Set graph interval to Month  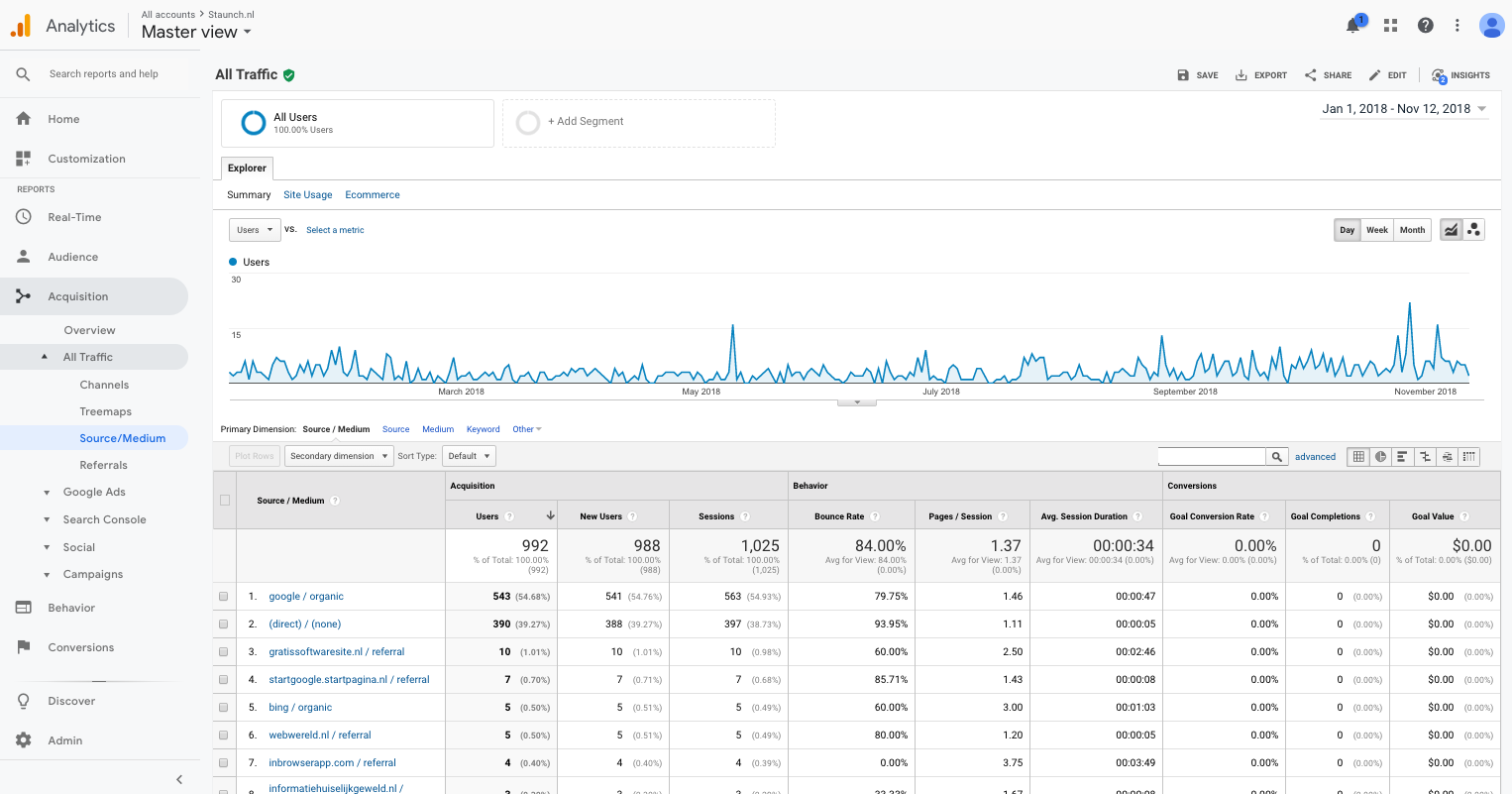point(1412,230)
